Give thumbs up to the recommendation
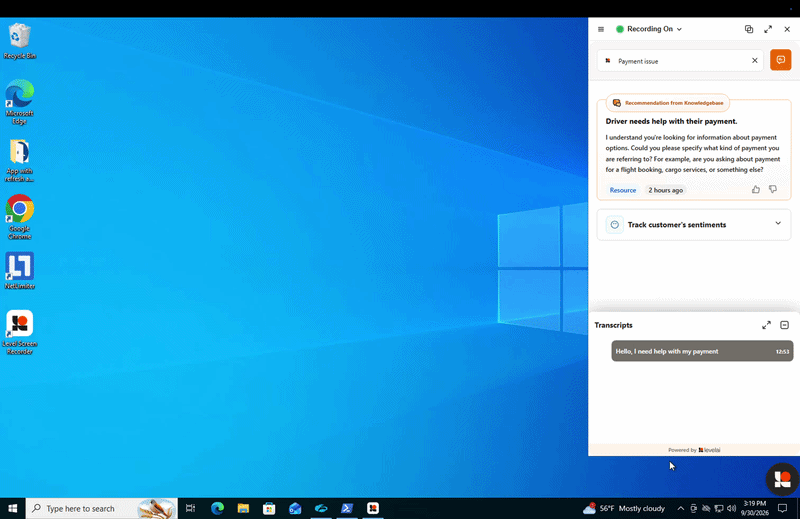800x519 pixels. 756,189
